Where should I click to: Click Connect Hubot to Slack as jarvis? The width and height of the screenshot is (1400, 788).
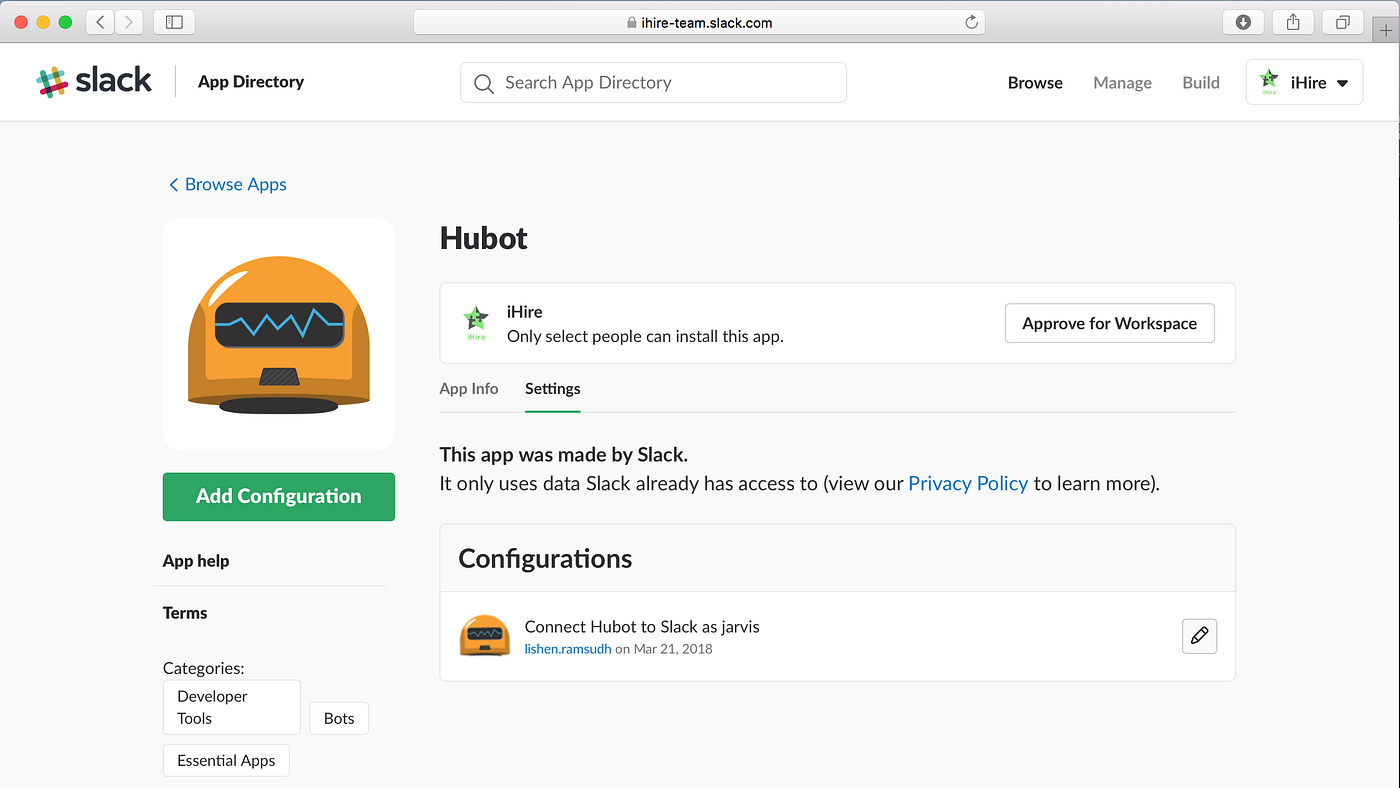point(642,627)
